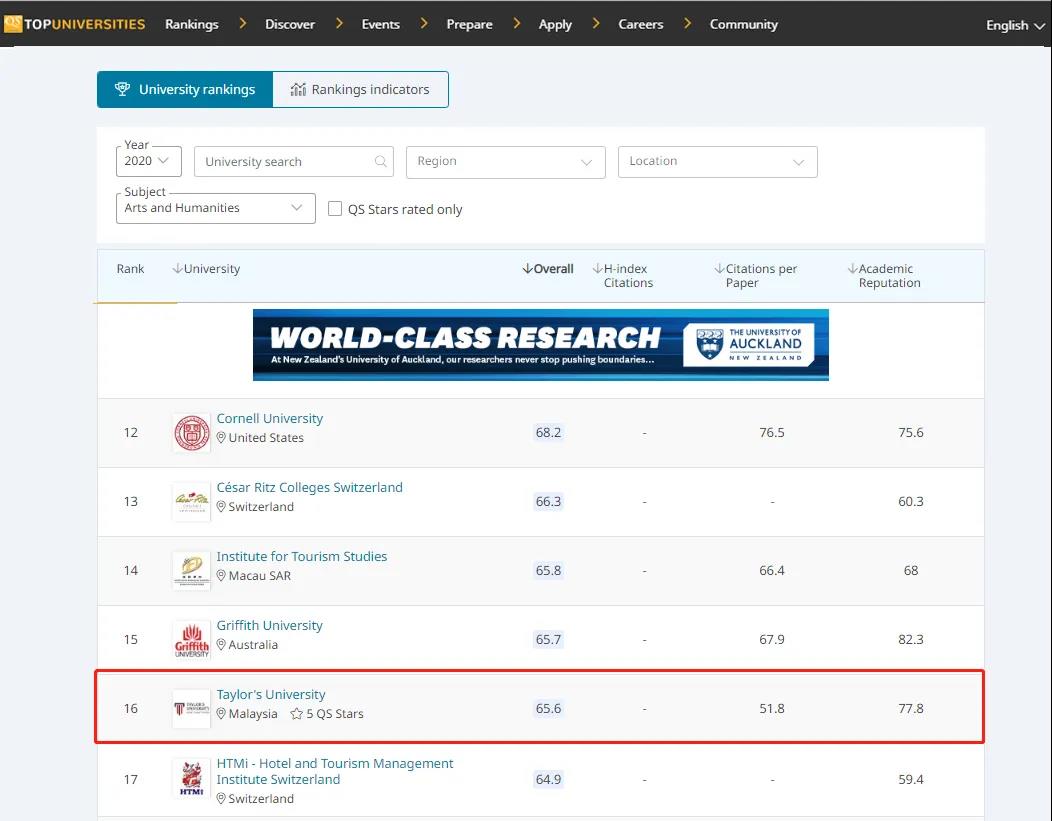
Task: Open the Region dropdown
Action: tap(506, 162)
